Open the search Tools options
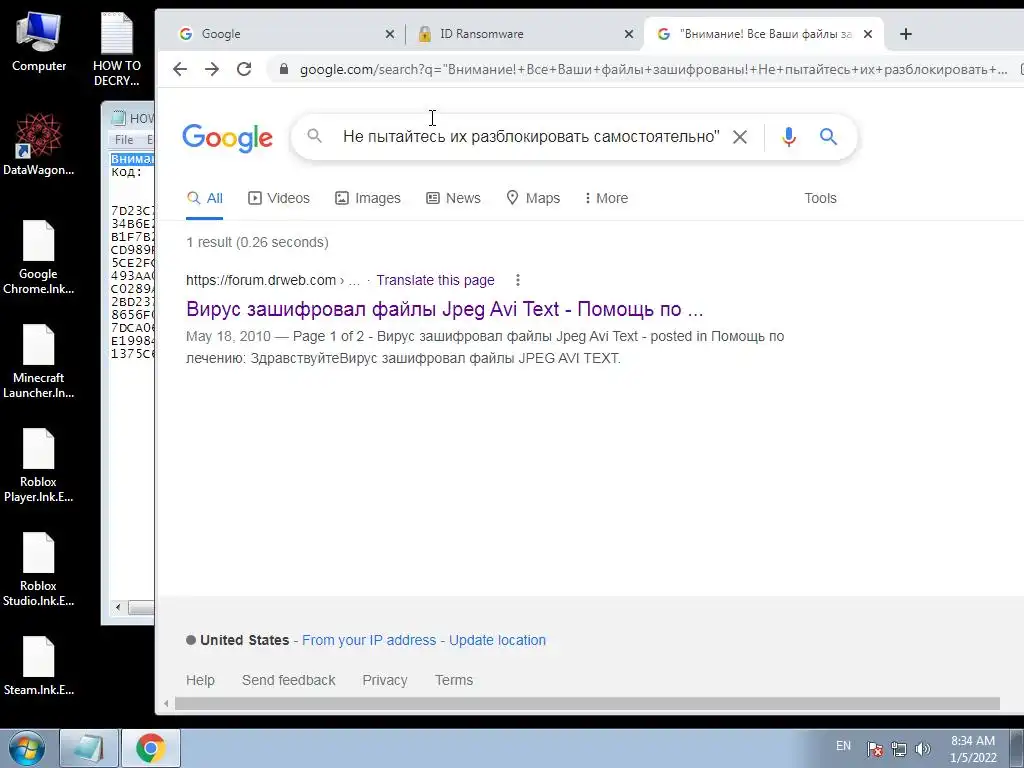The image size is (1024, 768). [820, 198]
